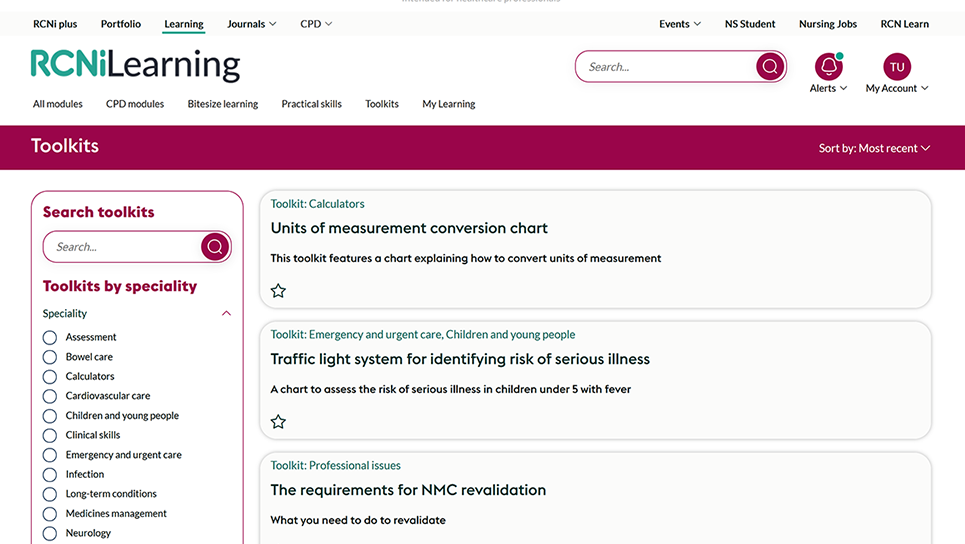Expand the Events dropdown menu
The image size is (965, 544).
(x=680, y=24)
